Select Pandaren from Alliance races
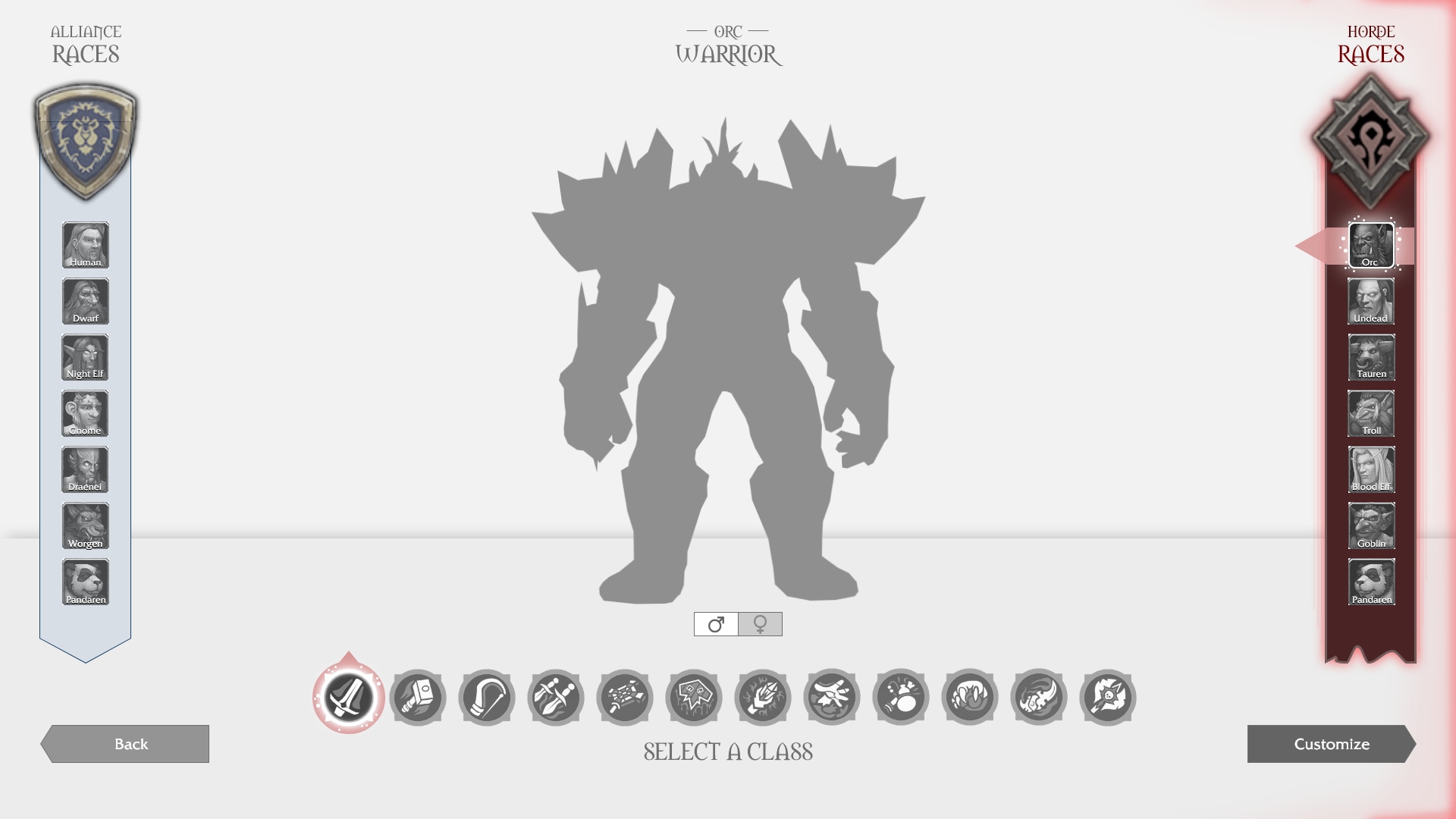 85,581
